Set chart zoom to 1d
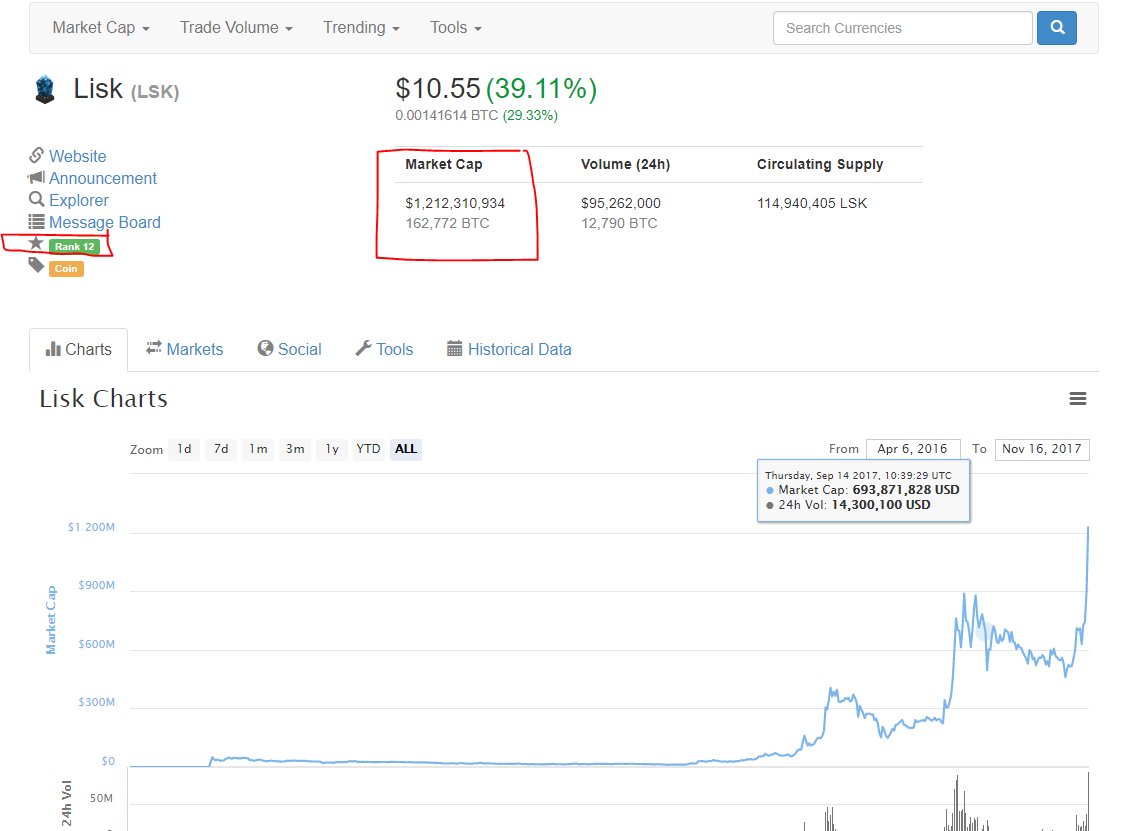 point(184,449)
